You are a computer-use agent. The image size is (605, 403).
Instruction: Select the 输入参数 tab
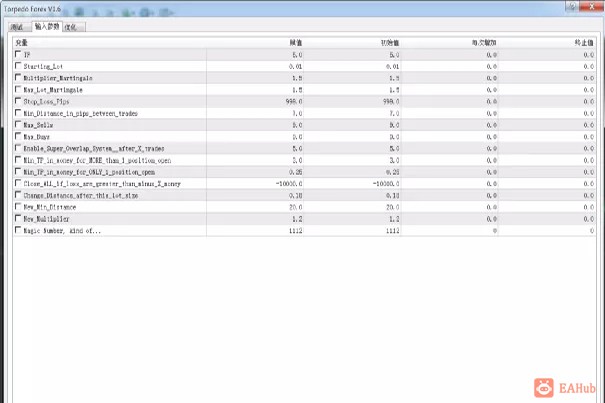click(47, 26)
